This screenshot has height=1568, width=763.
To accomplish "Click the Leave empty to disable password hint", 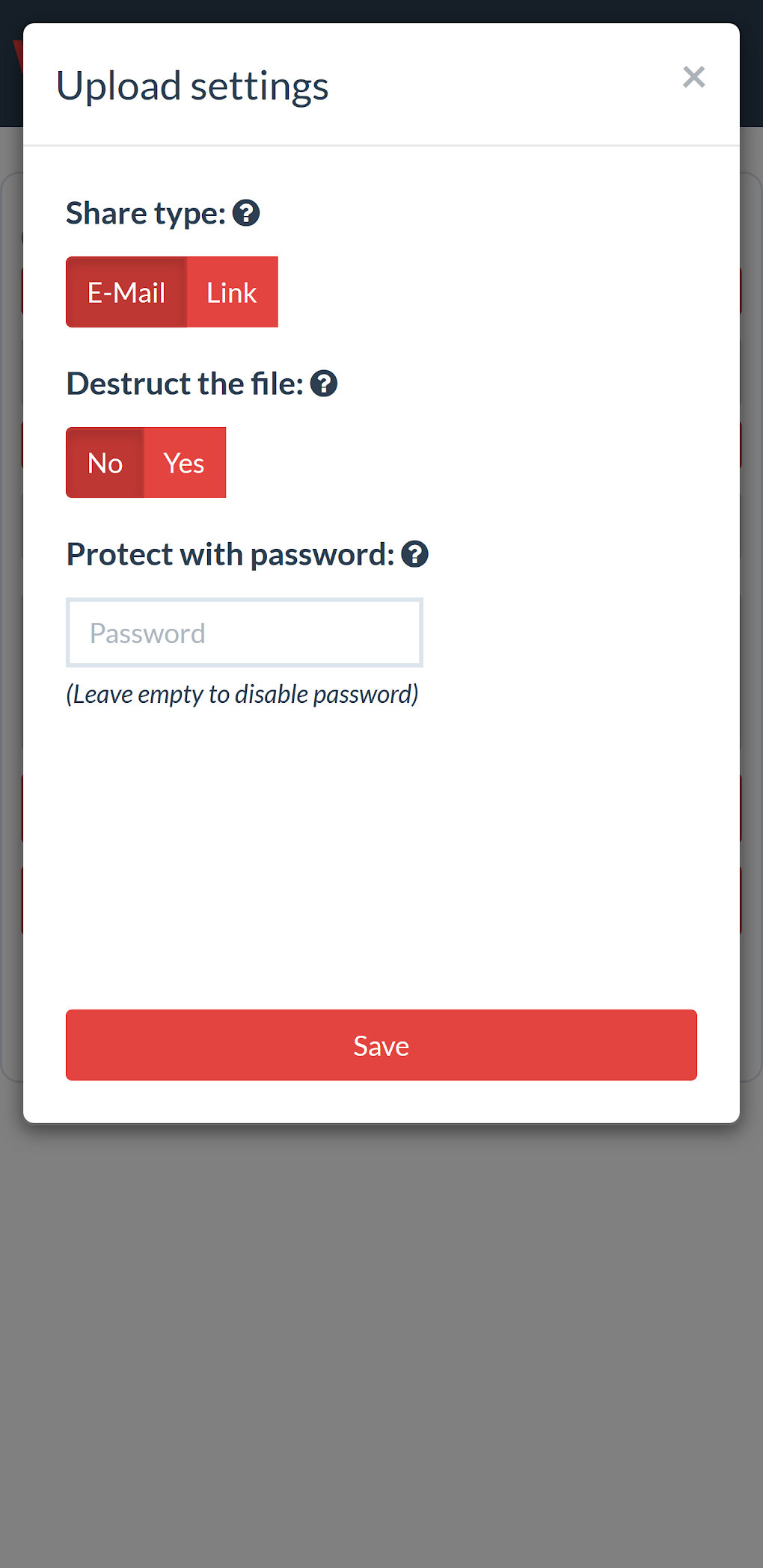I will [x=242, y=695].
